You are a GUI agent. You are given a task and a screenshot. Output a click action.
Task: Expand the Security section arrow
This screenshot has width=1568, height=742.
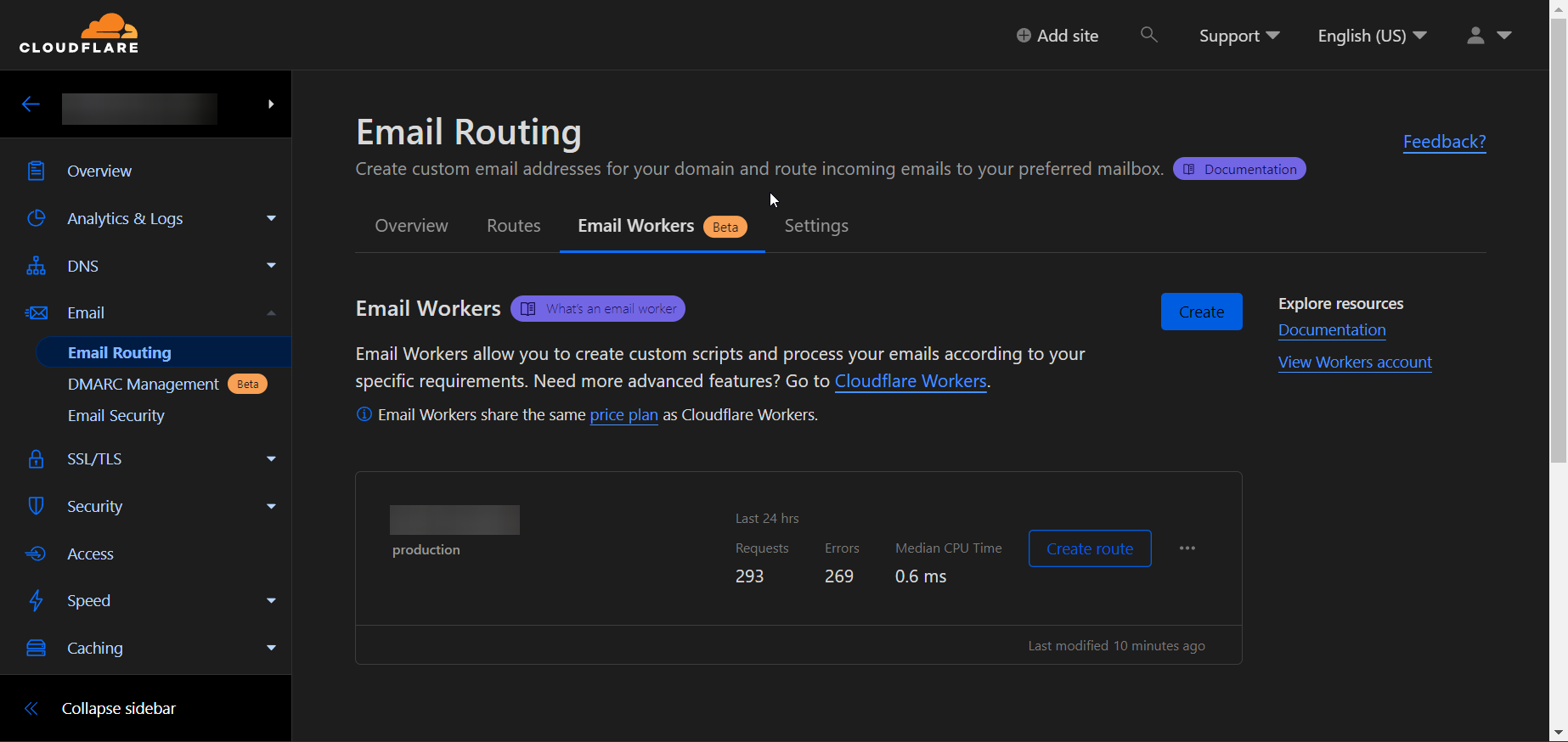[x=271, y=506]
